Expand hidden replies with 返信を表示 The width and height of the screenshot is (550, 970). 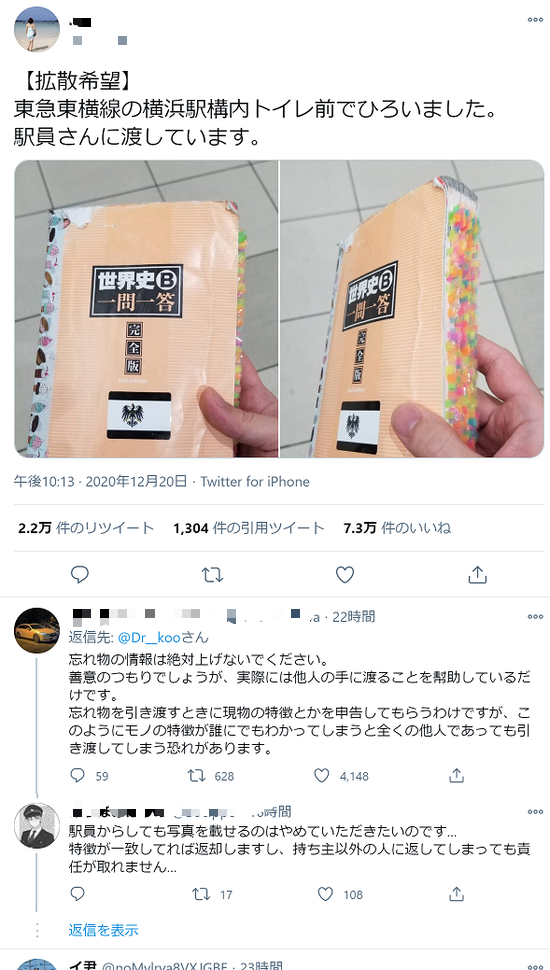pos(103,929)
